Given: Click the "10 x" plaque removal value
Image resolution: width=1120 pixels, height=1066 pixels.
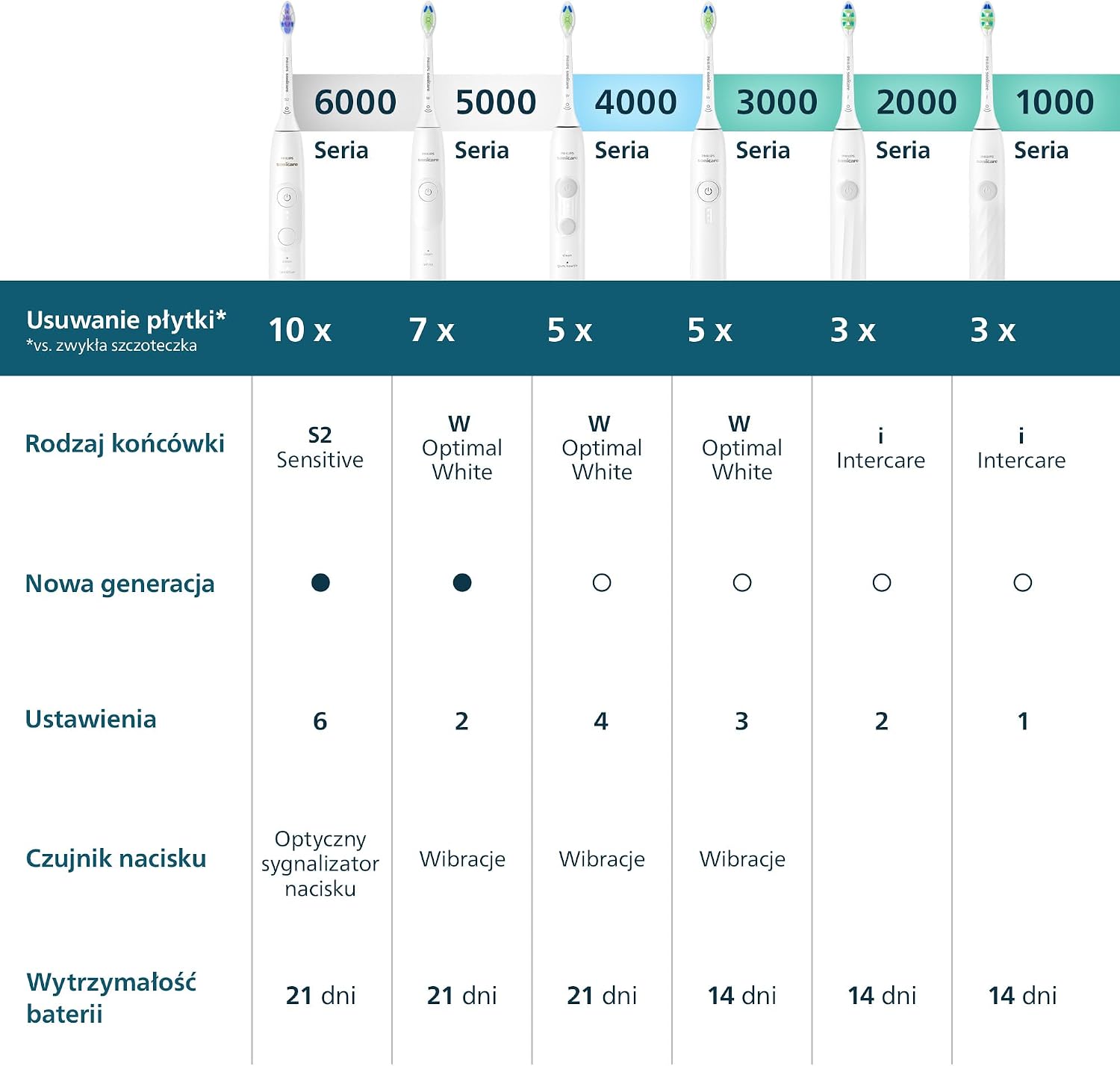Looking at the screenshot, I should click(300, 330).
